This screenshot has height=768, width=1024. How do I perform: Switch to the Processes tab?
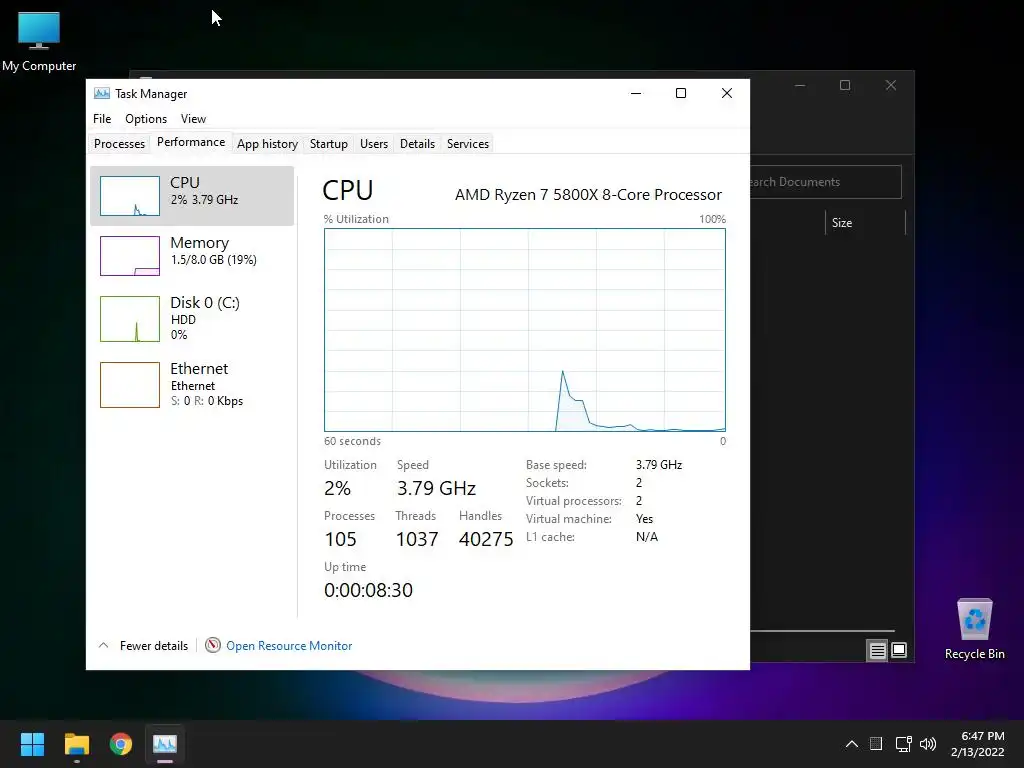(x=120, y=144)
